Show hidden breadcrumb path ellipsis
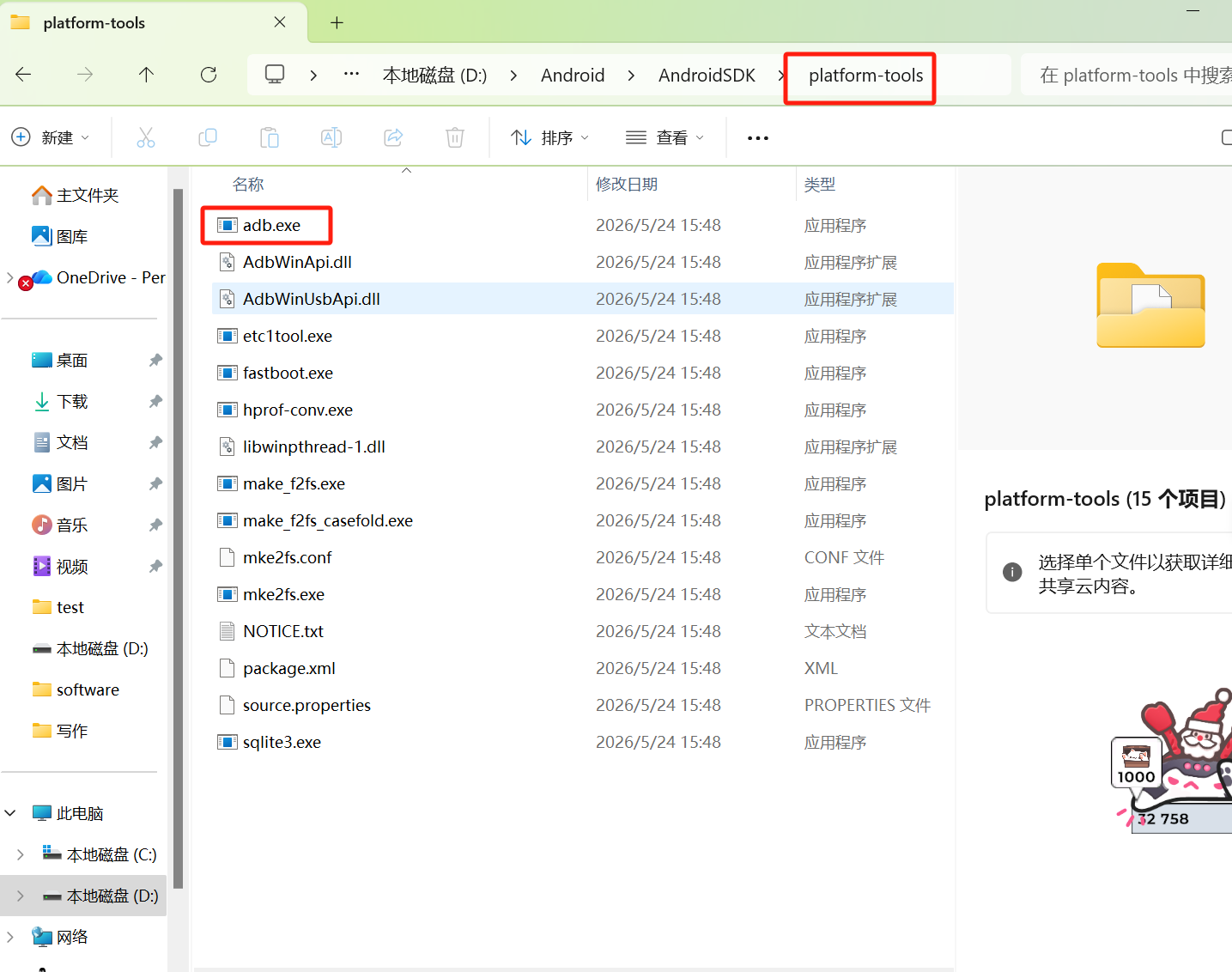 point(351,75)
